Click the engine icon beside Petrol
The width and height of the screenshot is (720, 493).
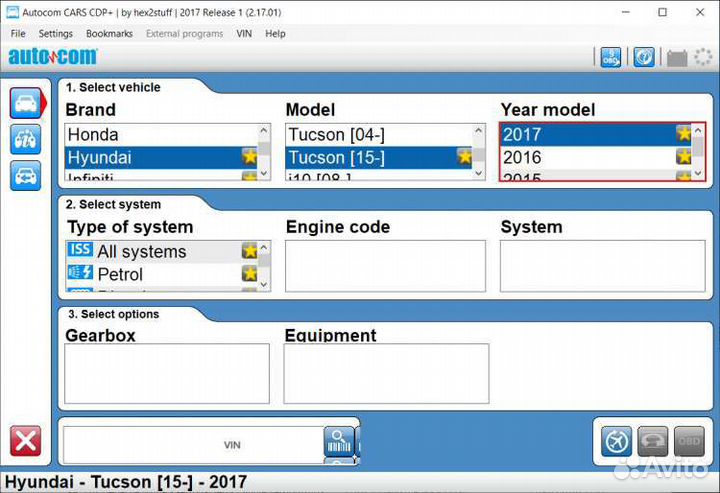[80, 272]
